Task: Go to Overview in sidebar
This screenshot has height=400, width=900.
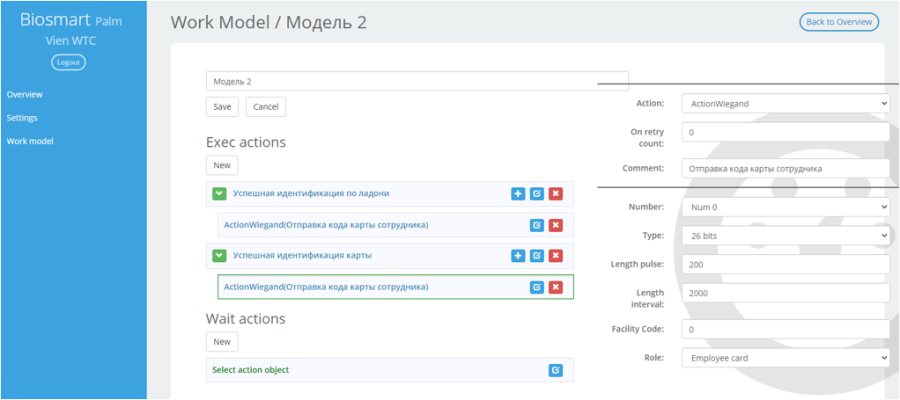Action: (25, 95)
